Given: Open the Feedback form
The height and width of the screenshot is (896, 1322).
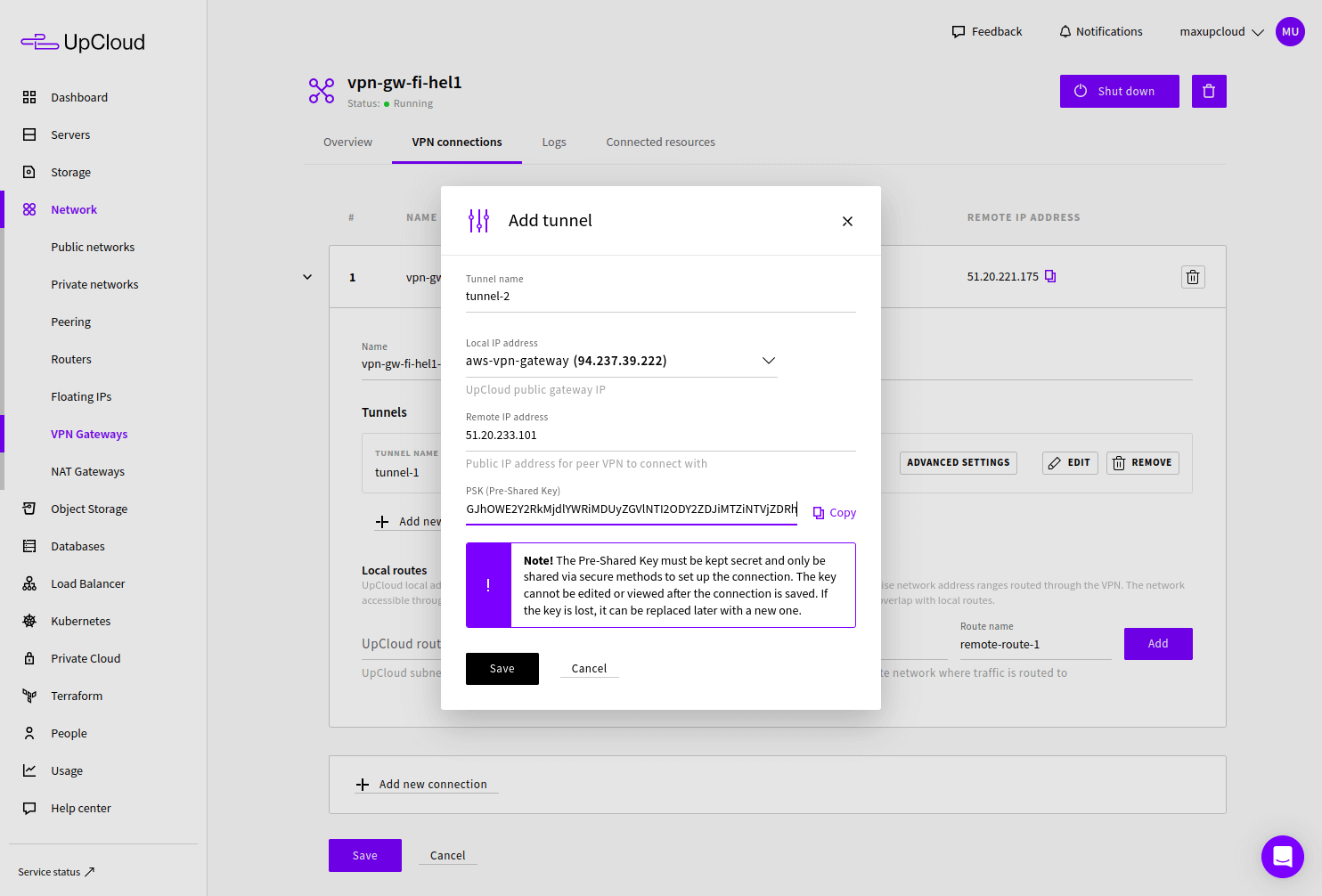Looking at the screenshot, I should click(987, 32).
